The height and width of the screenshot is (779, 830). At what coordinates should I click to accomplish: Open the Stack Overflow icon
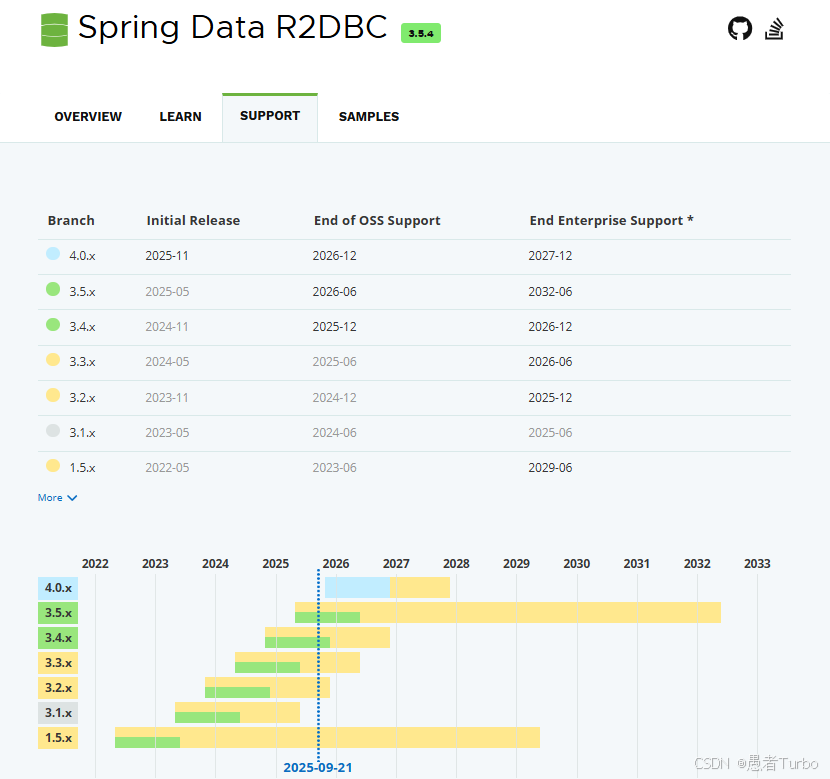[774, 29]
